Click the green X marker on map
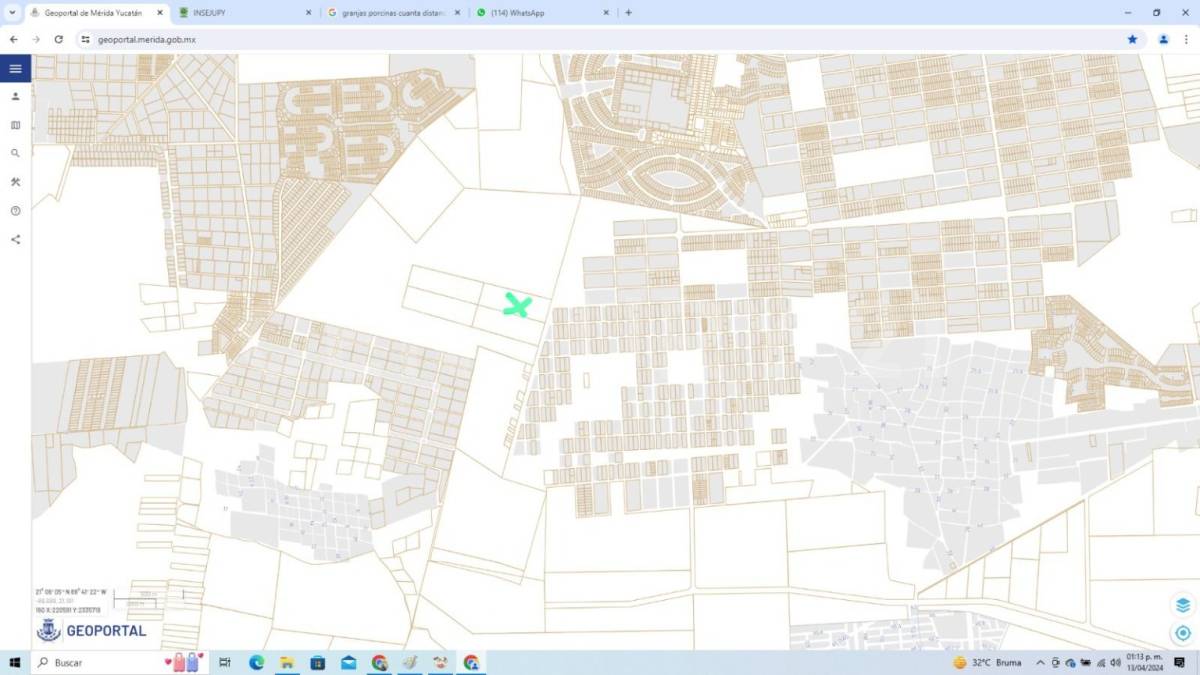This screenshot has height=675, width=1200. [517, 306]
